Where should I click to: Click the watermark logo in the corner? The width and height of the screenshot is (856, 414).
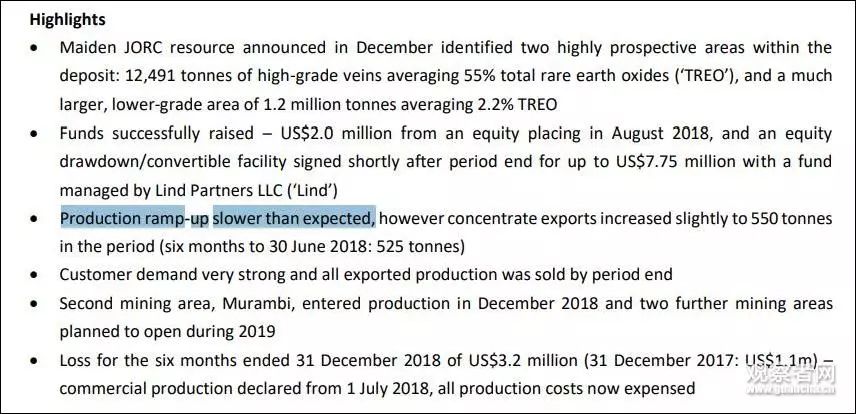[792, 379]
